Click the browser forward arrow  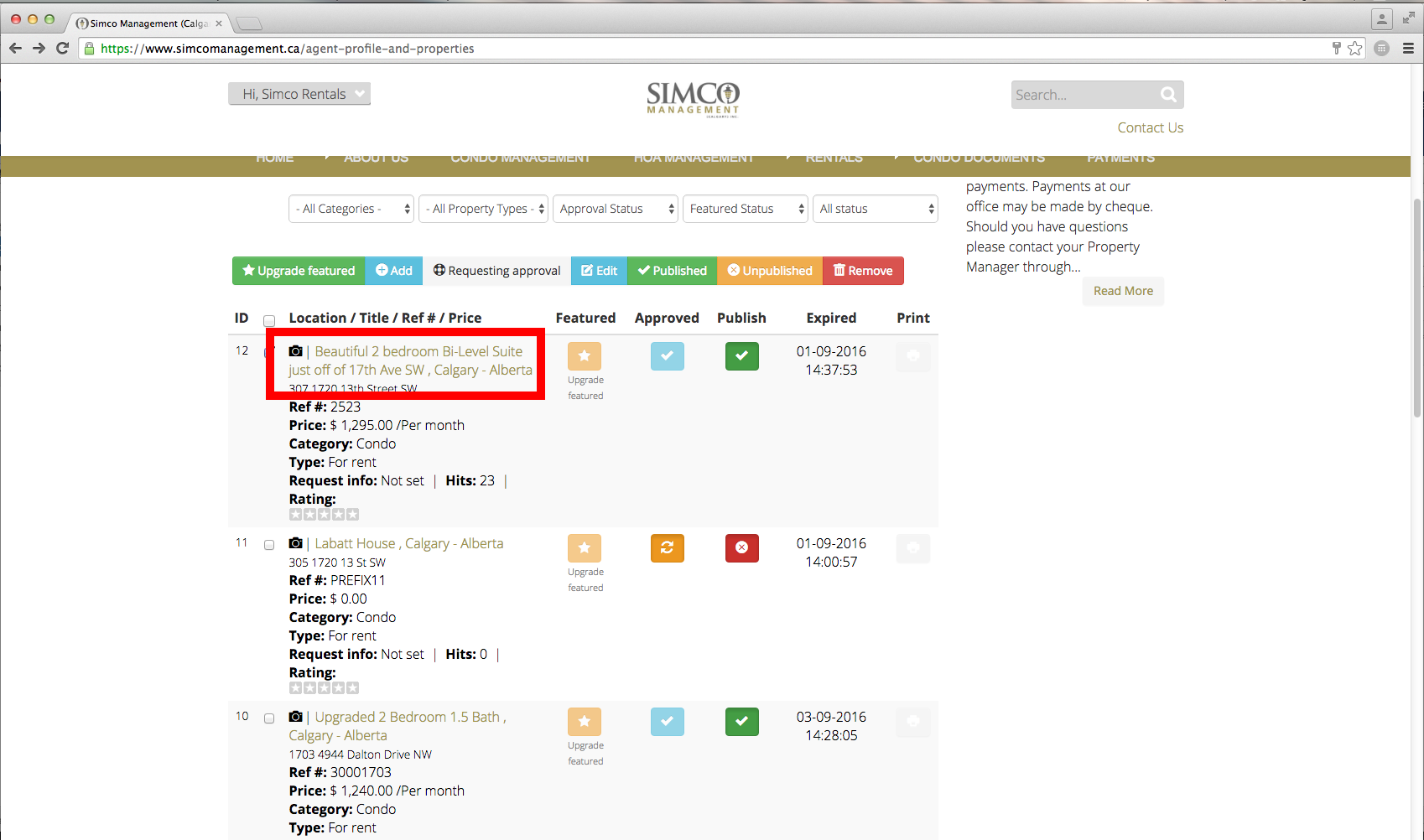pos(39,49)
